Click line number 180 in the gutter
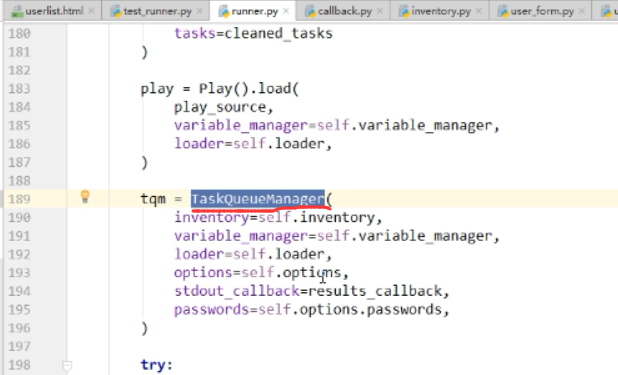 19,33
